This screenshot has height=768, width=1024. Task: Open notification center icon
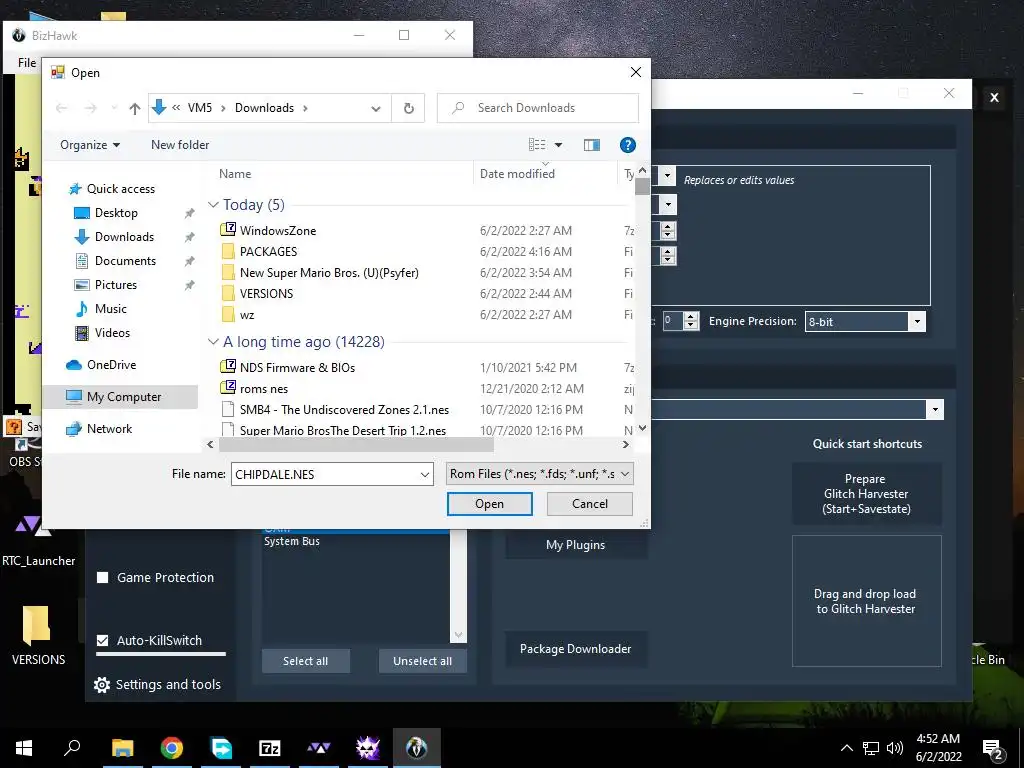tap(992, 749)
